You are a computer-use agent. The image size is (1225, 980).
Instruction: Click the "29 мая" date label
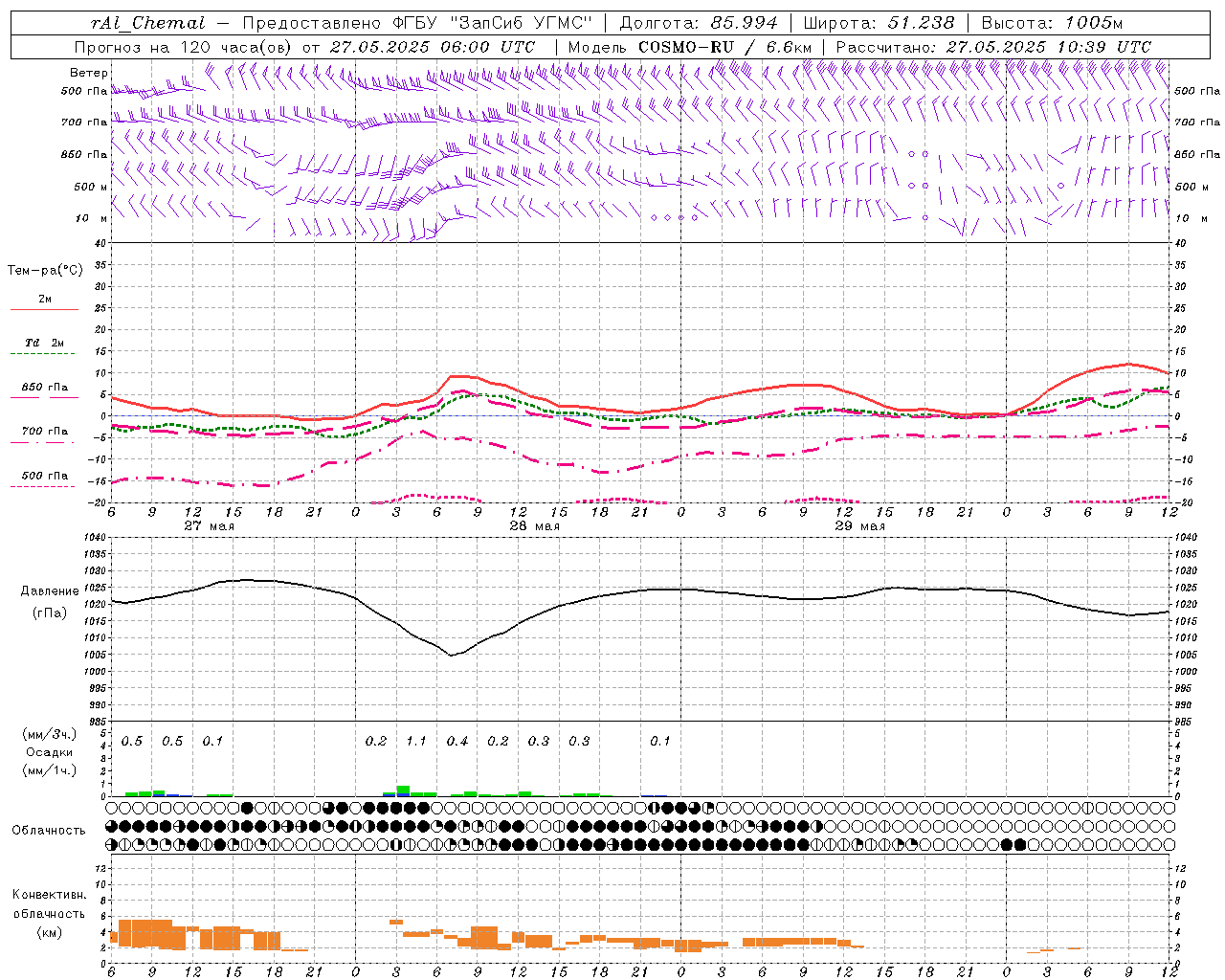(859, 526)
